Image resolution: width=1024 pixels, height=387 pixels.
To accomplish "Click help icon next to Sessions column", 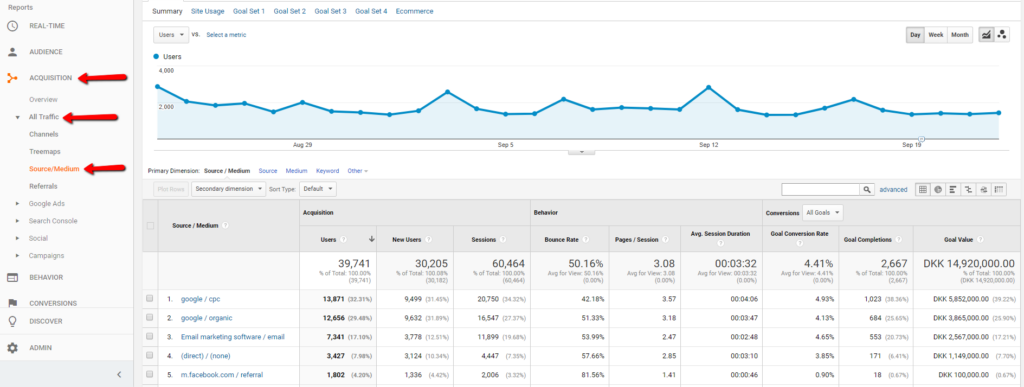I will click(503, 240).
